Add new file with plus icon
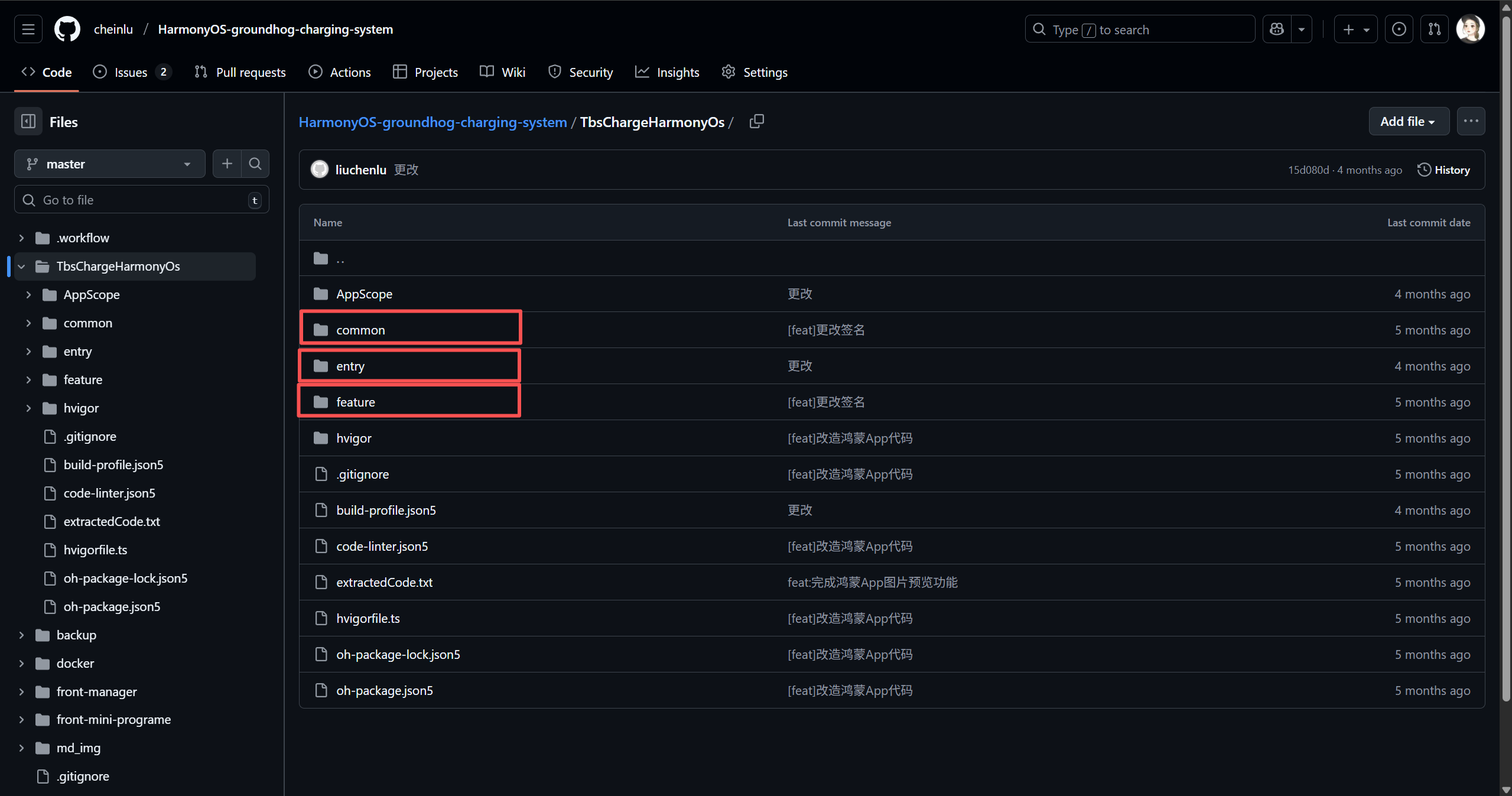The height and width of the screenshot is (796, 1512). pos(227,164)
